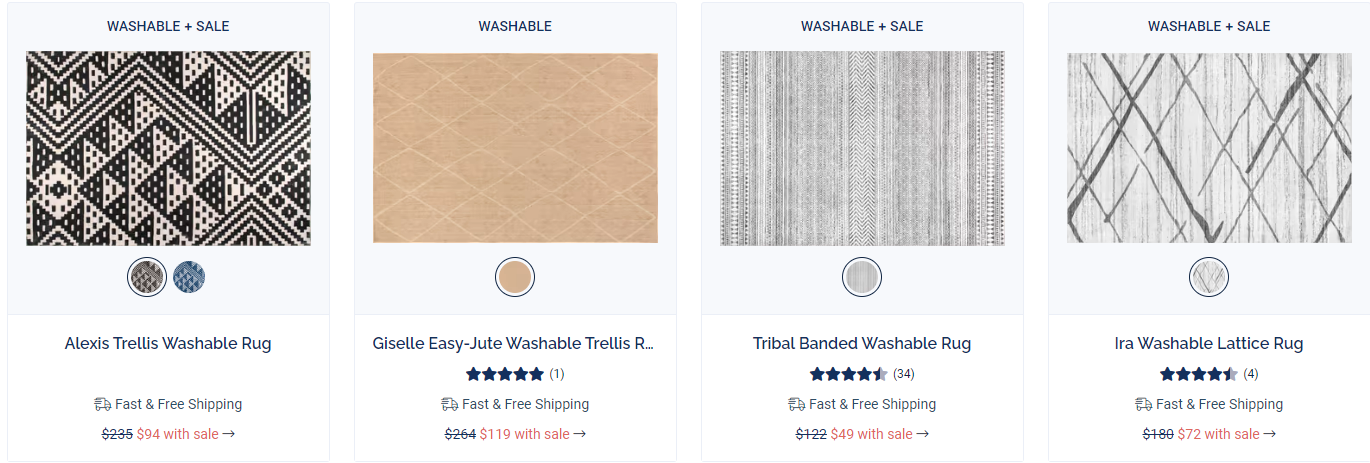1370x463 pixels.
Task: Click the Ira Washable Lattice Rug title
Action: [1209, 343]
